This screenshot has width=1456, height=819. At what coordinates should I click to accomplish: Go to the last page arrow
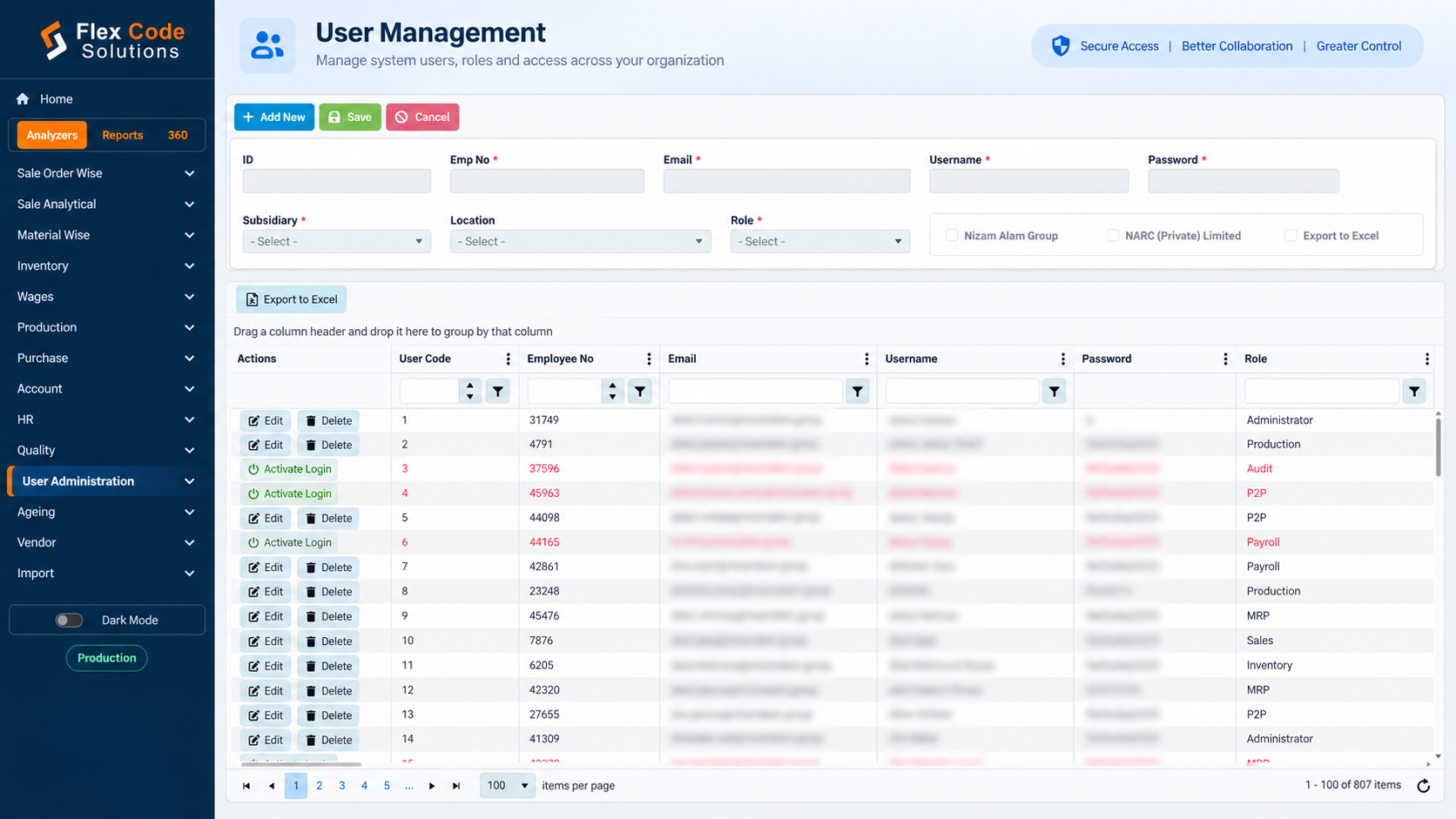tap(456, 786)
